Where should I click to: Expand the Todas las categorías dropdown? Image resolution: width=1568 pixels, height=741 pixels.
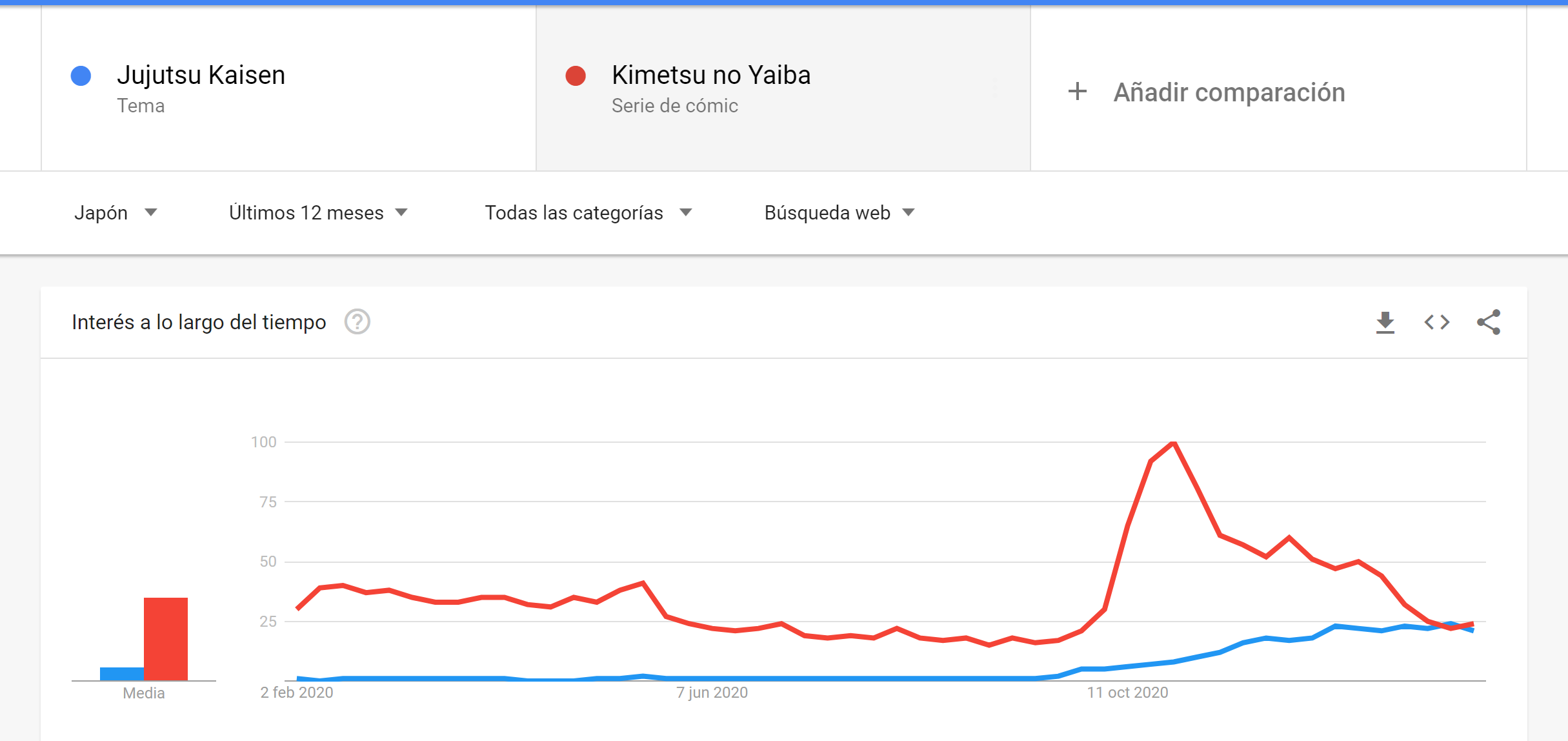[x=588, y=212]
